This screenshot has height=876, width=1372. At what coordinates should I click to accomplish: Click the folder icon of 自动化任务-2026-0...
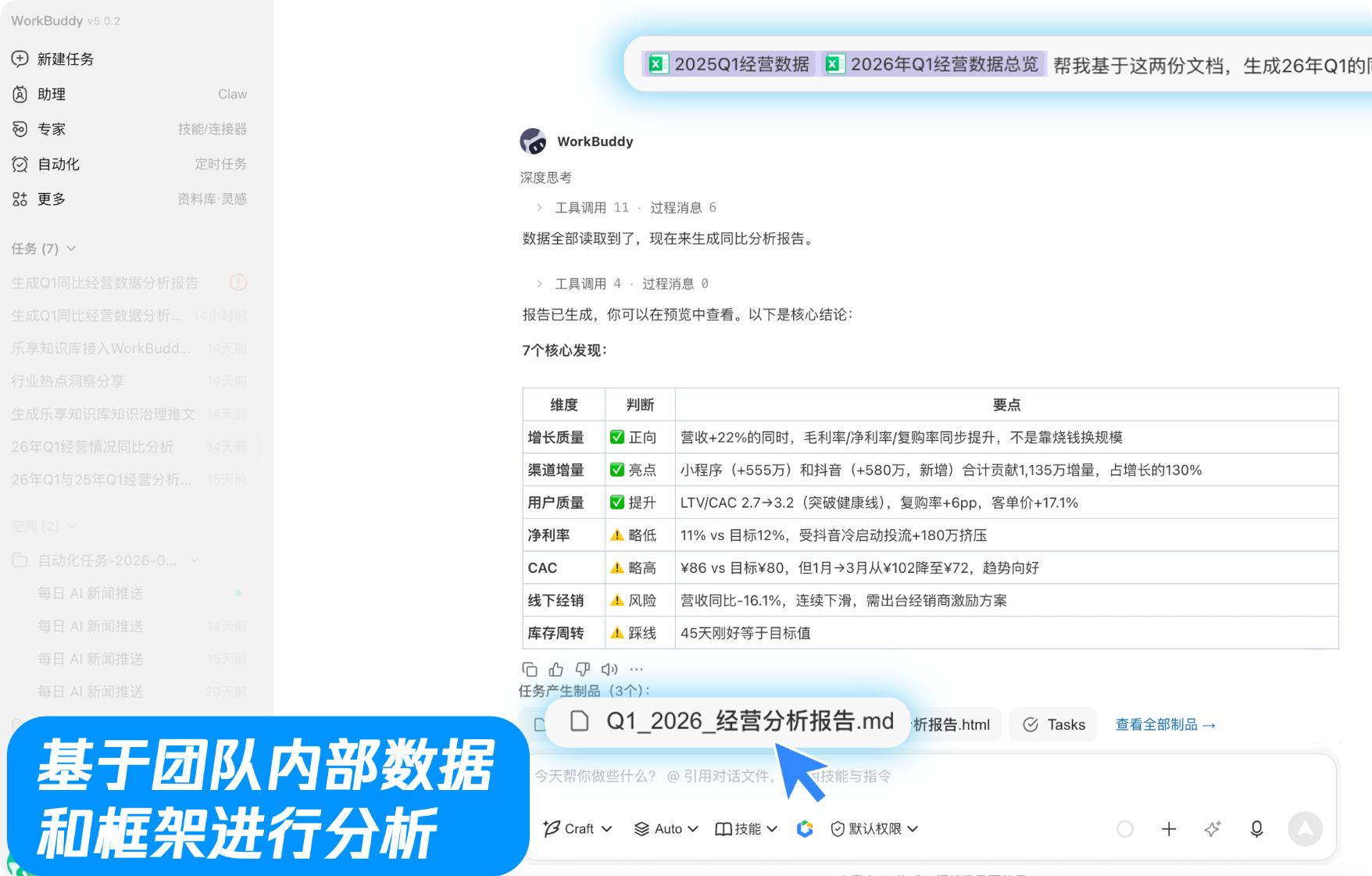20,560
